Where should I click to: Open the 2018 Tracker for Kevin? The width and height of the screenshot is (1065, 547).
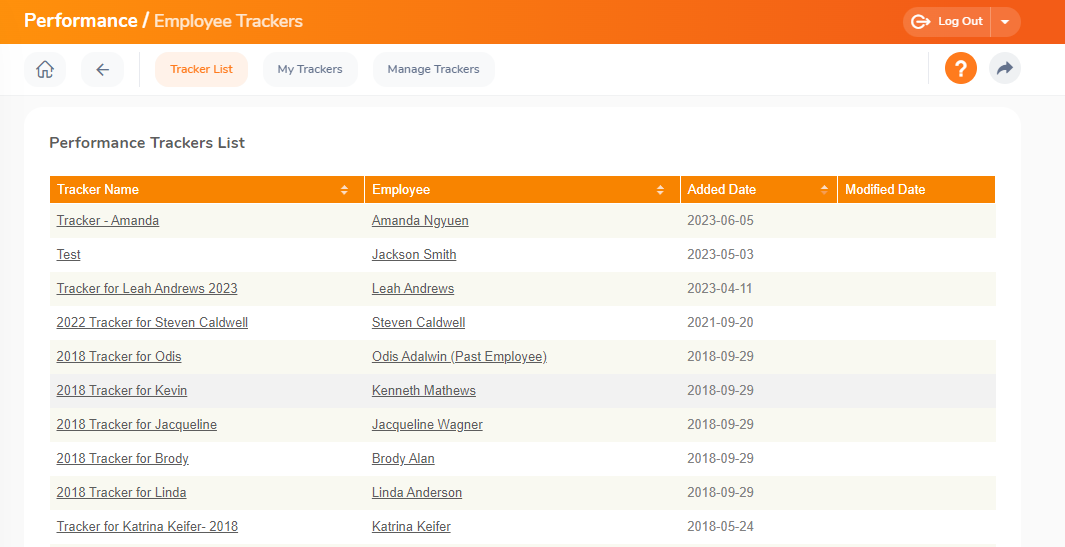[122, 390]
